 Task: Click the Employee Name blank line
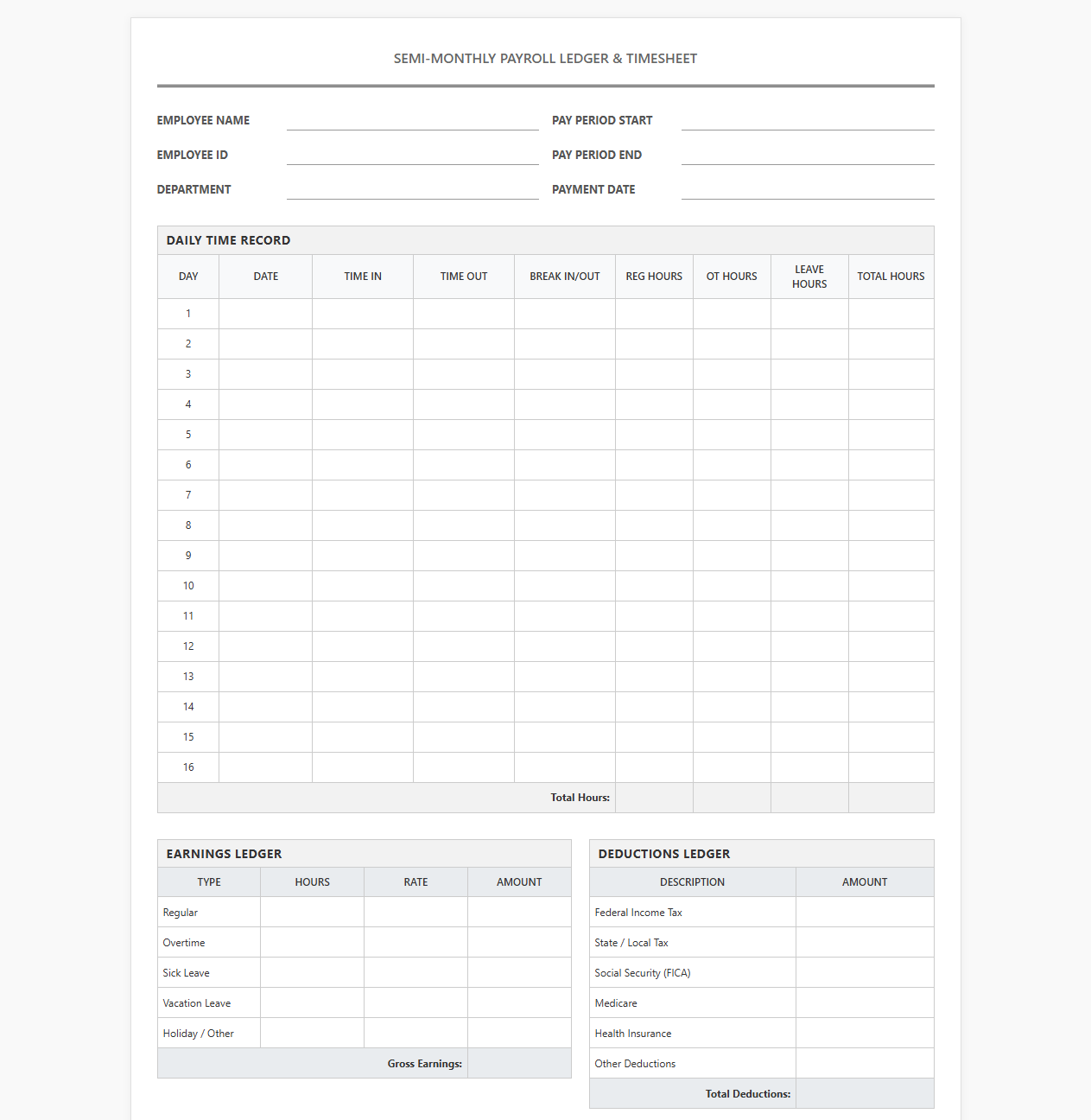coord(412,121)
